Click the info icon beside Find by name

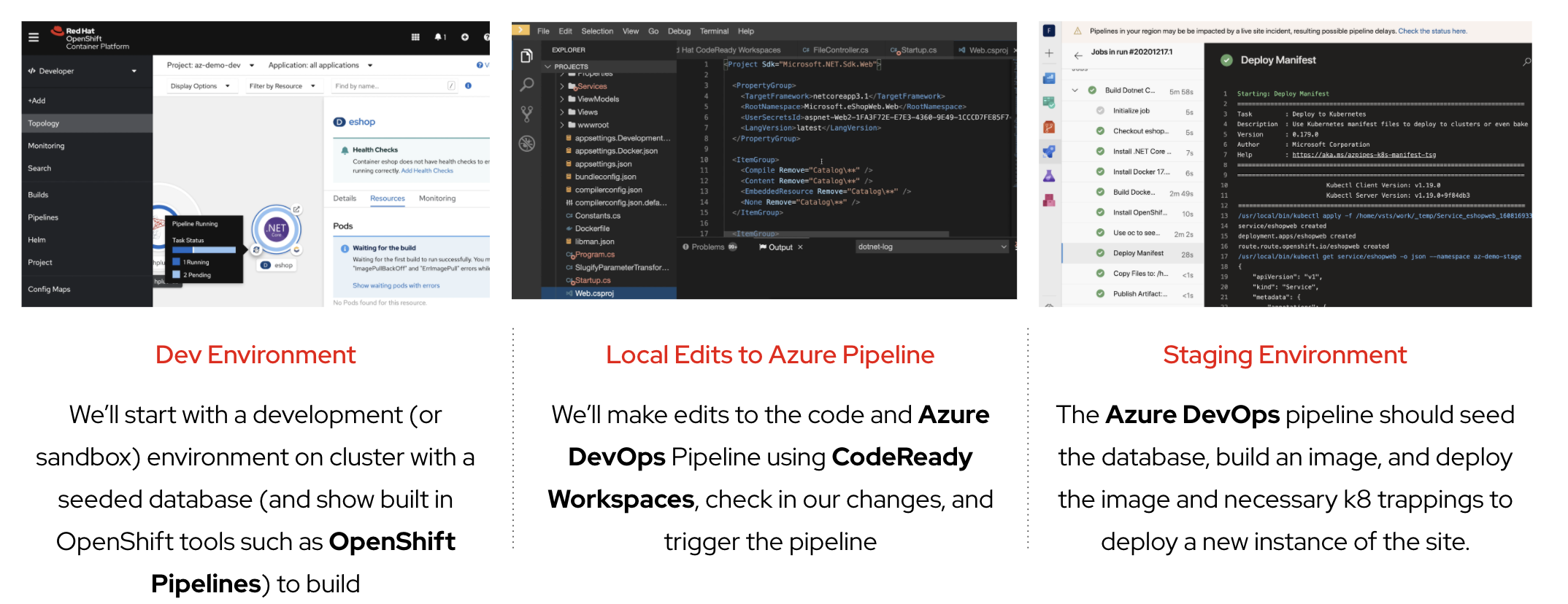tap(468, 86)
